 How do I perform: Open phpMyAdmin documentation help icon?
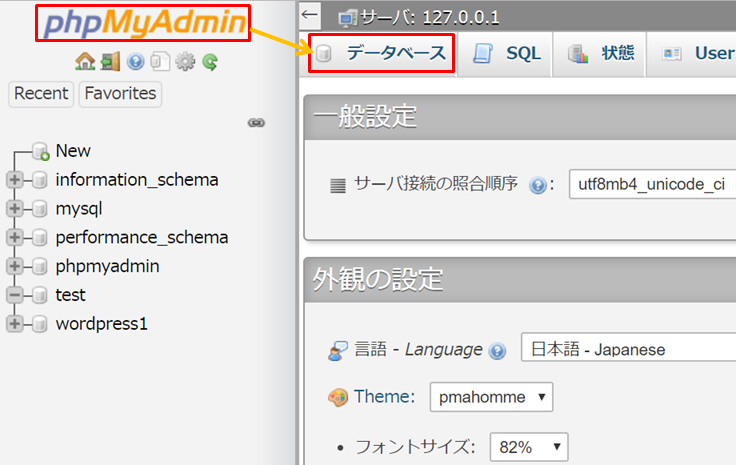(x=136, y=61)
